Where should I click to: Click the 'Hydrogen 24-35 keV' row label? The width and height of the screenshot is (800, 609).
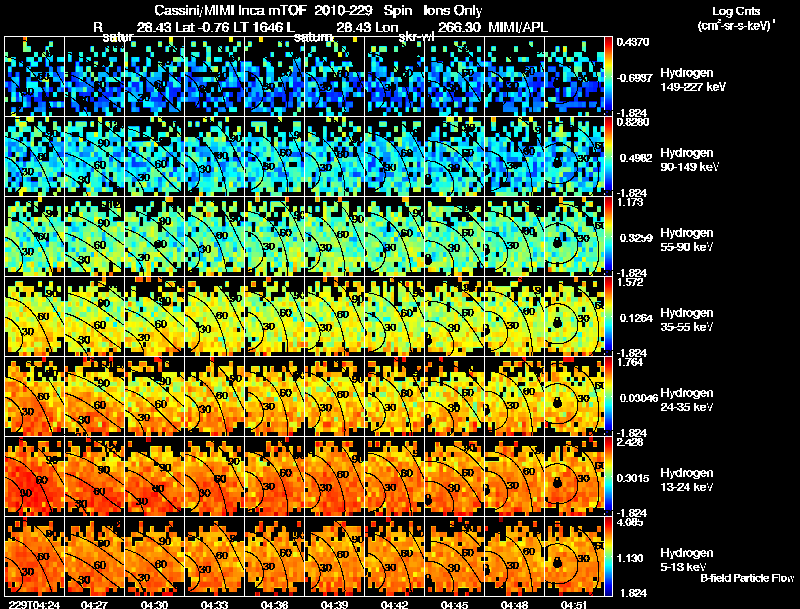coord(687,400)
